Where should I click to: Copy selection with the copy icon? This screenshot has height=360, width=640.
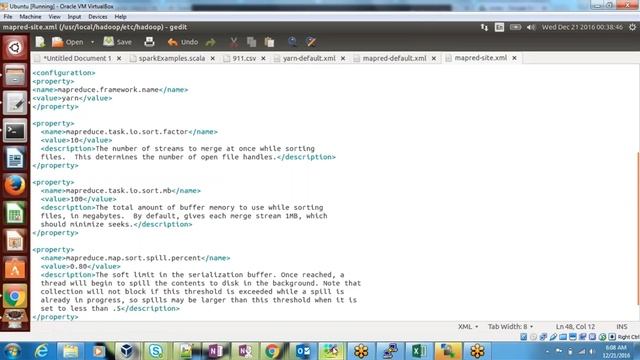point(251,42)
